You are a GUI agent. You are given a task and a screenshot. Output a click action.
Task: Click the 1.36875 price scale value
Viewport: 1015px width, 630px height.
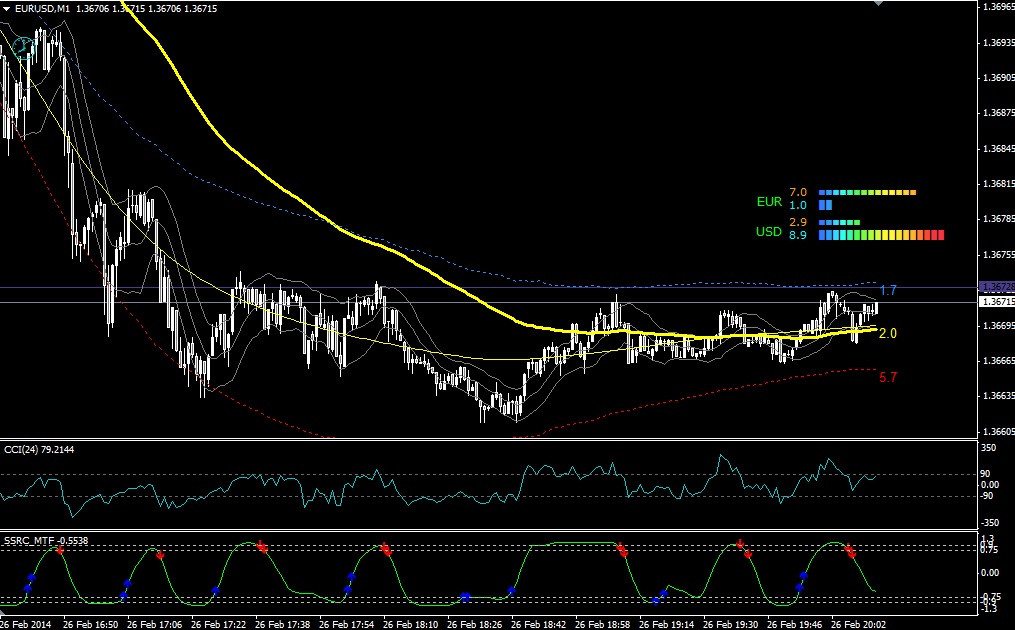(x=999, y=113)
